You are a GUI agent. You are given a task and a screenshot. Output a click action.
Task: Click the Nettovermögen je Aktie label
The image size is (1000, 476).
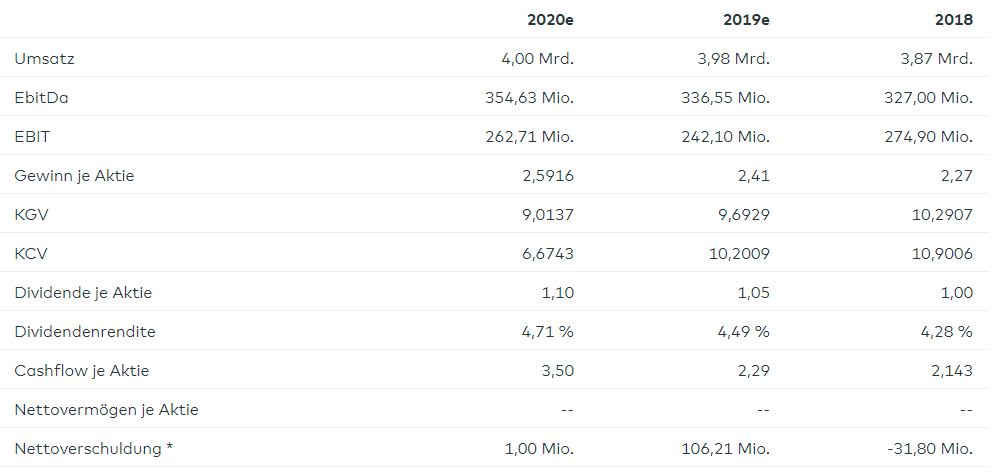(x=107, y=410)
